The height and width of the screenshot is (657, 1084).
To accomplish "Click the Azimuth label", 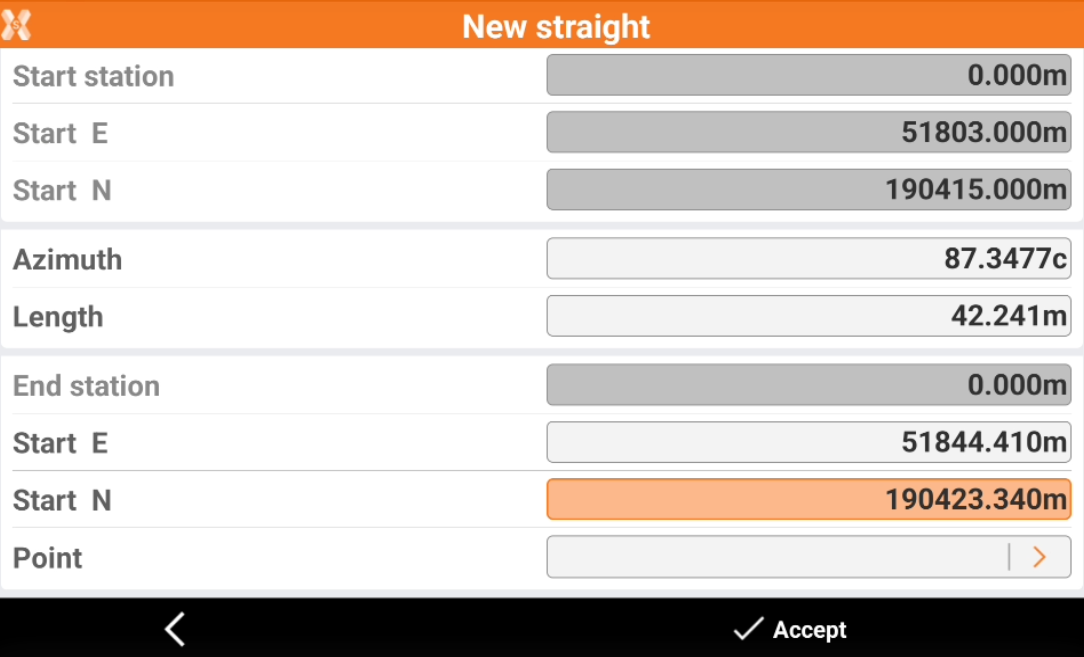I will click(67, 260).
